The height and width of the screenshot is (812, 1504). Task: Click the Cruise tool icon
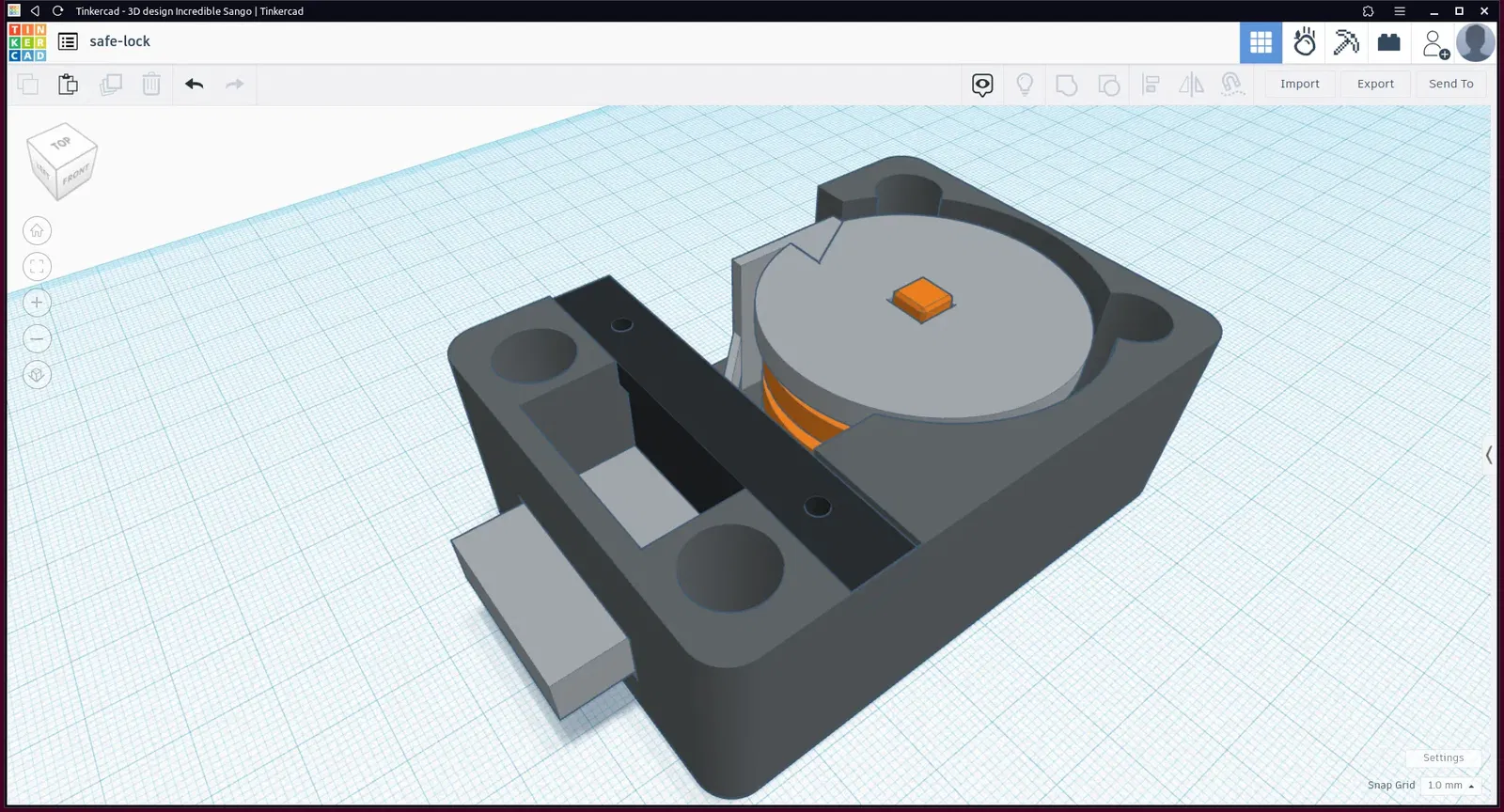(1232, 85)
